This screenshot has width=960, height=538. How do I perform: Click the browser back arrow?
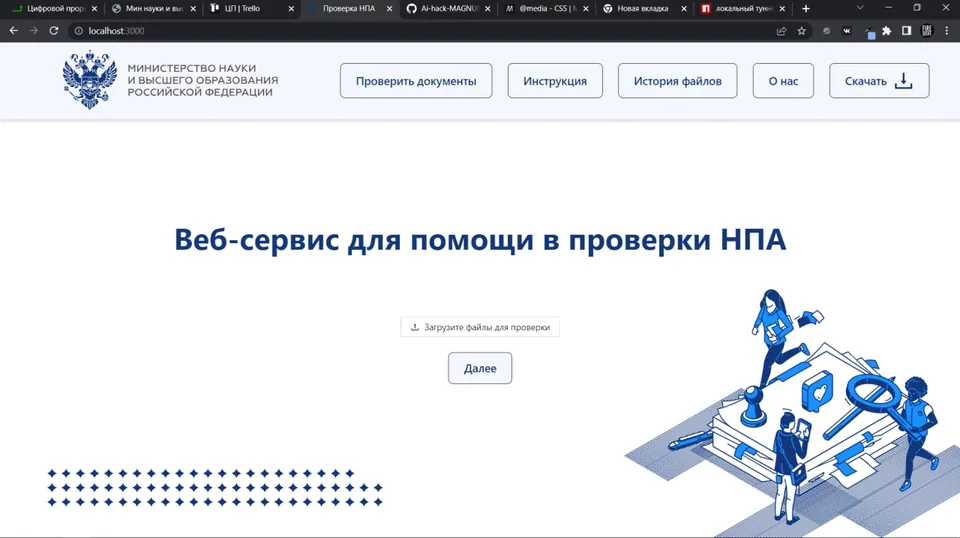pos(13,31)
